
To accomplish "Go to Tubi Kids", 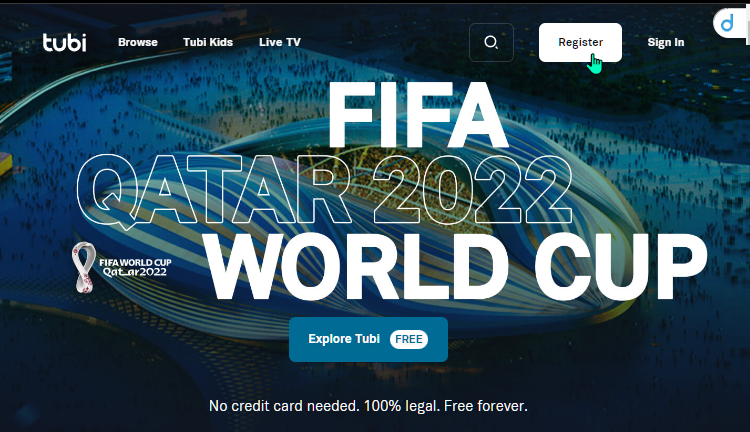I will 208,42.
